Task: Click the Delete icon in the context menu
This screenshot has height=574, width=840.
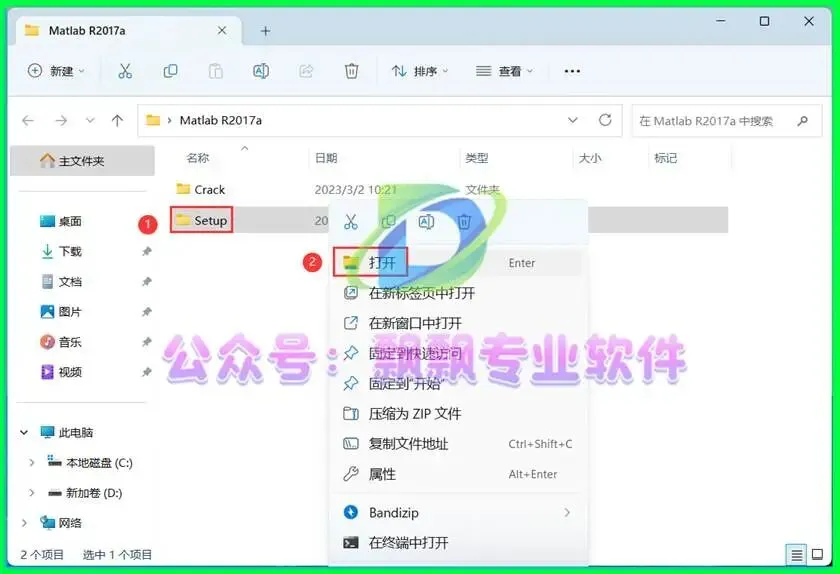Action: [x=464, y=221]
